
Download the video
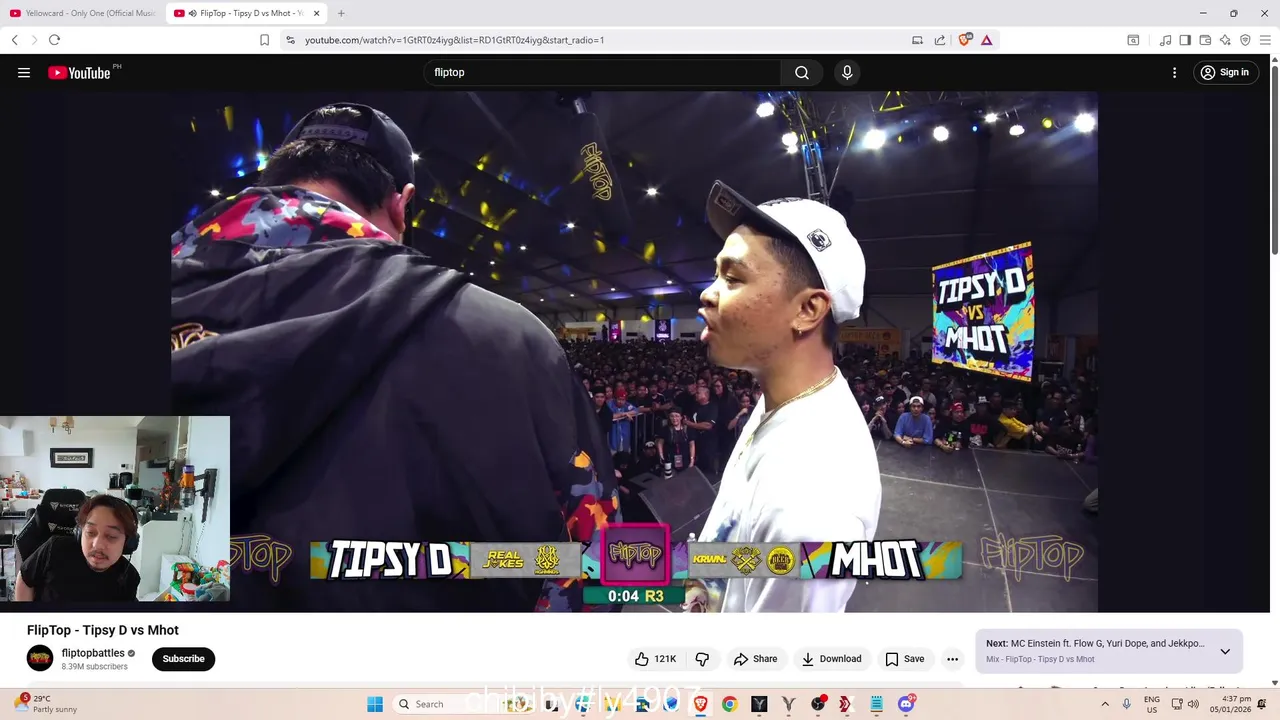tap(831, 659)
